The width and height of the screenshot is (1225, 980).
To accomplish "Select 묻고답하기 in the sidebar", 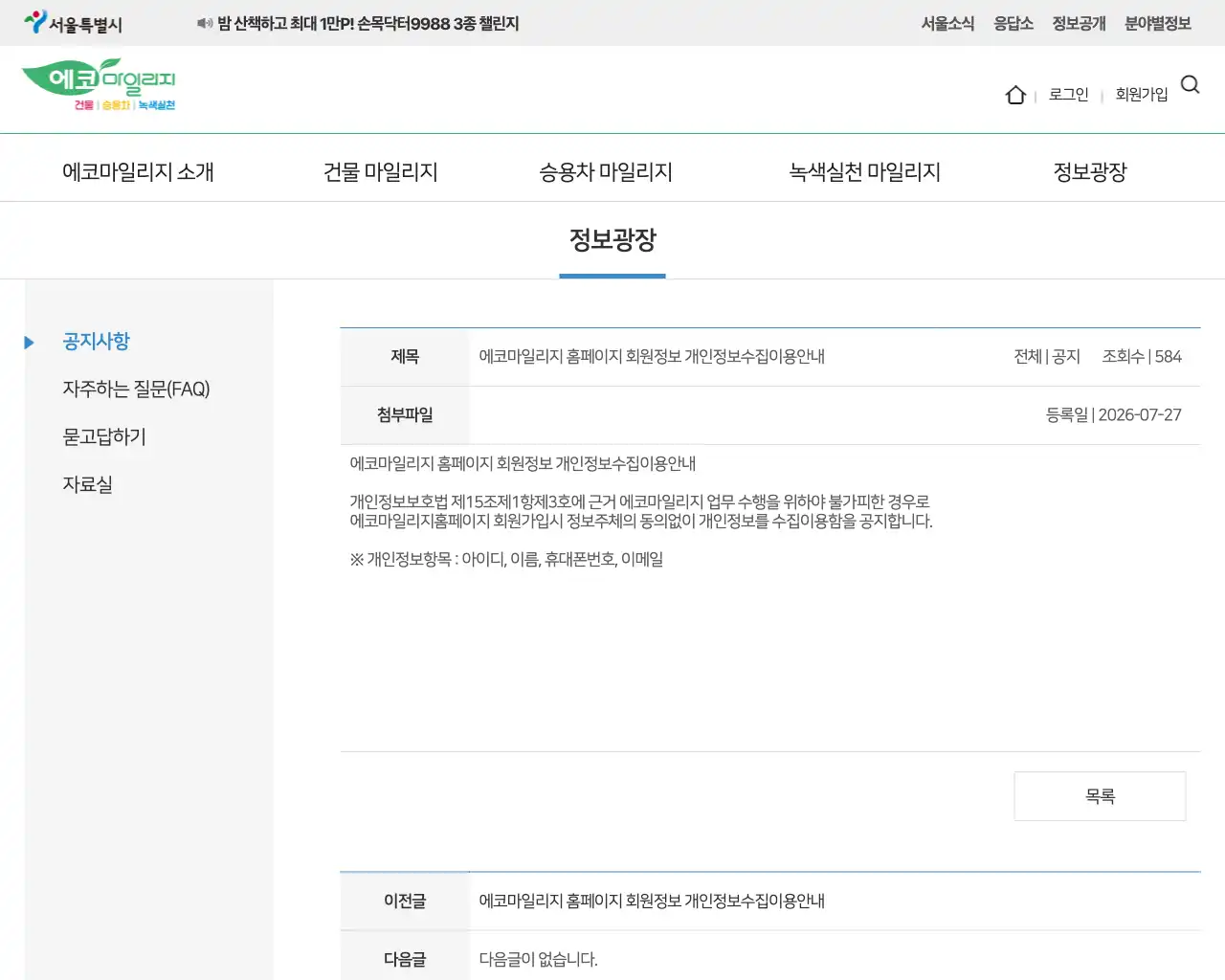I will click(104, 436).
